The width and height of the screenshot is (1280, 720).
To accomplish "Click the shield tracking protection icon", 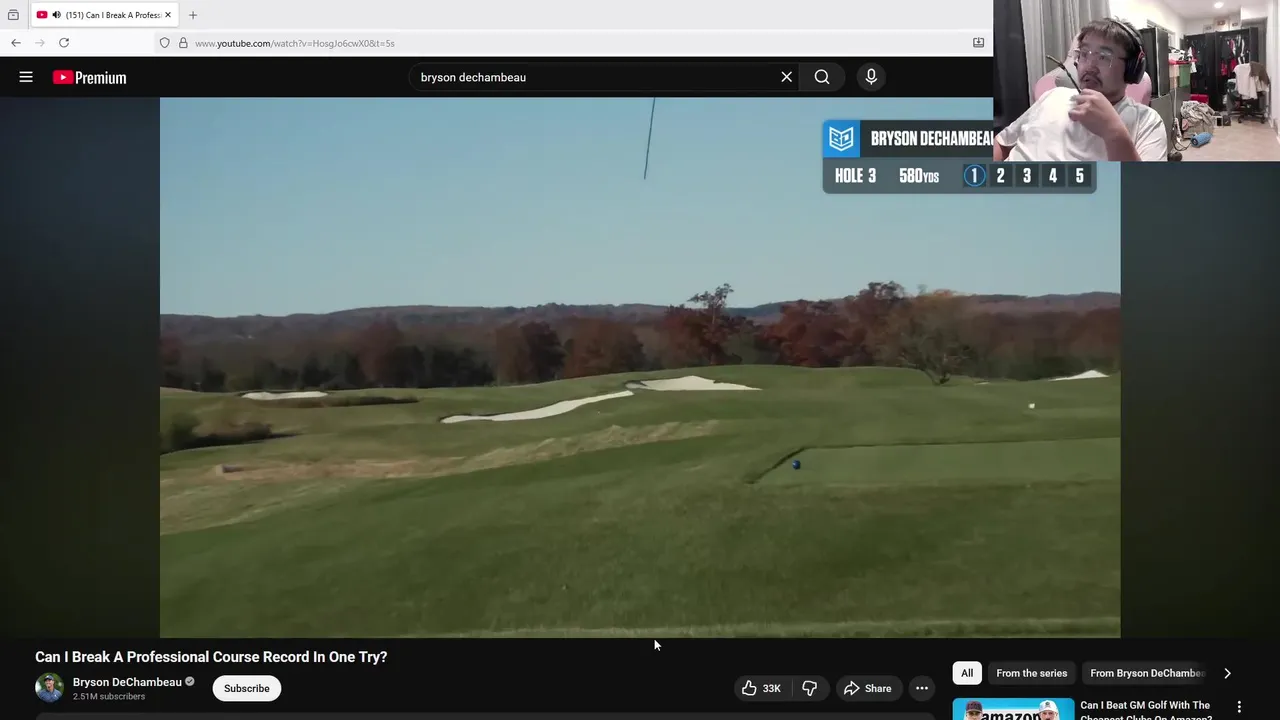I will [x=165, y=43].
